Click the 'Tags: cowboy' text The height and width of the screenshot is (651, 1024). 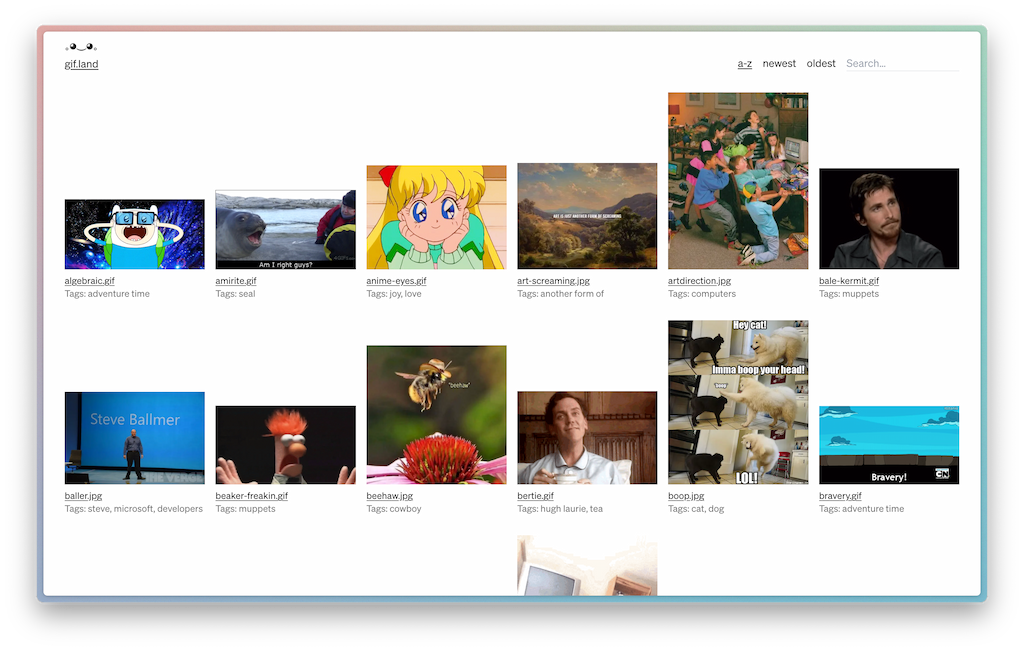point(394,509)
